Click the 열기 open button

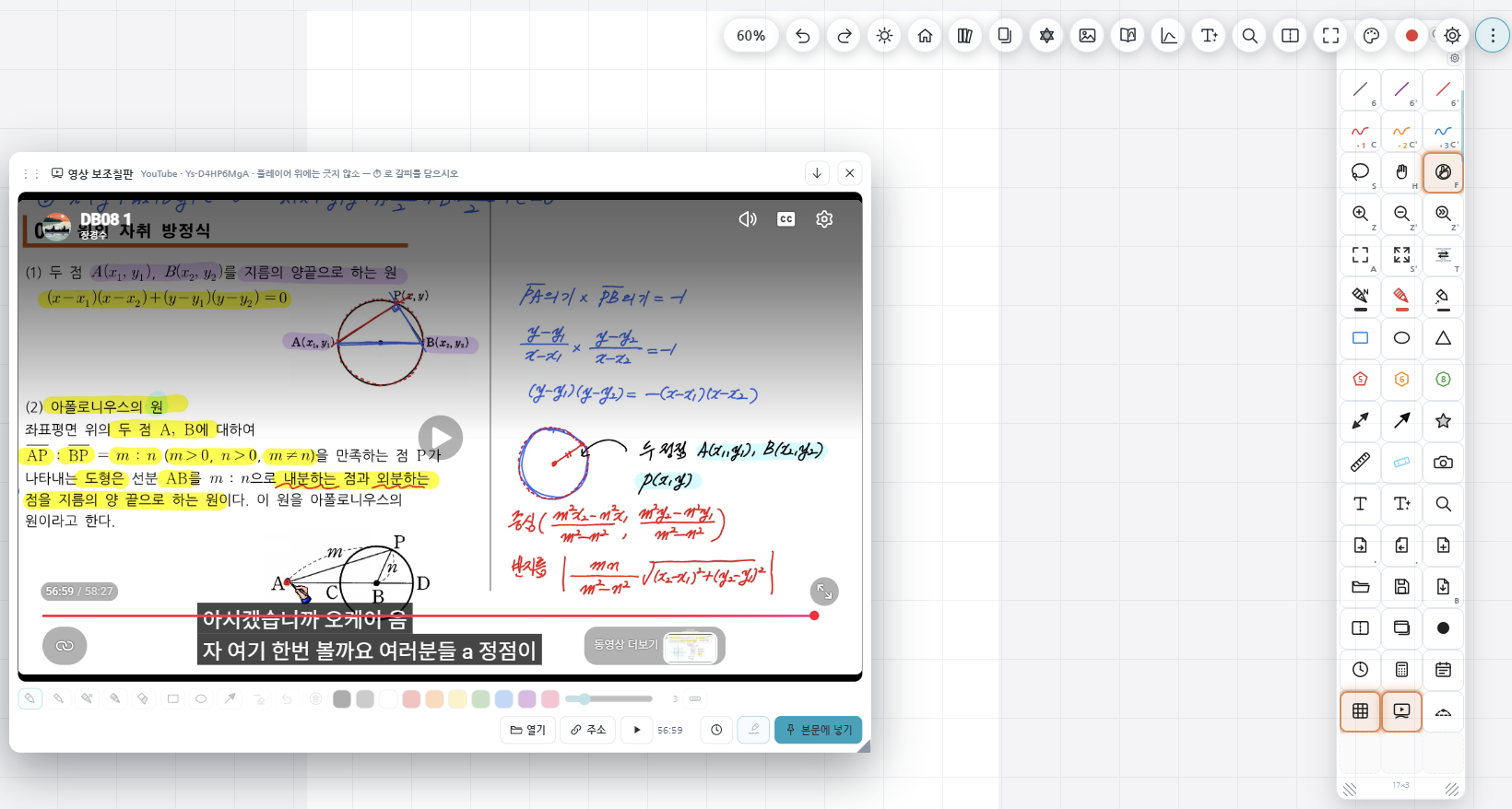tap(528, 730)
